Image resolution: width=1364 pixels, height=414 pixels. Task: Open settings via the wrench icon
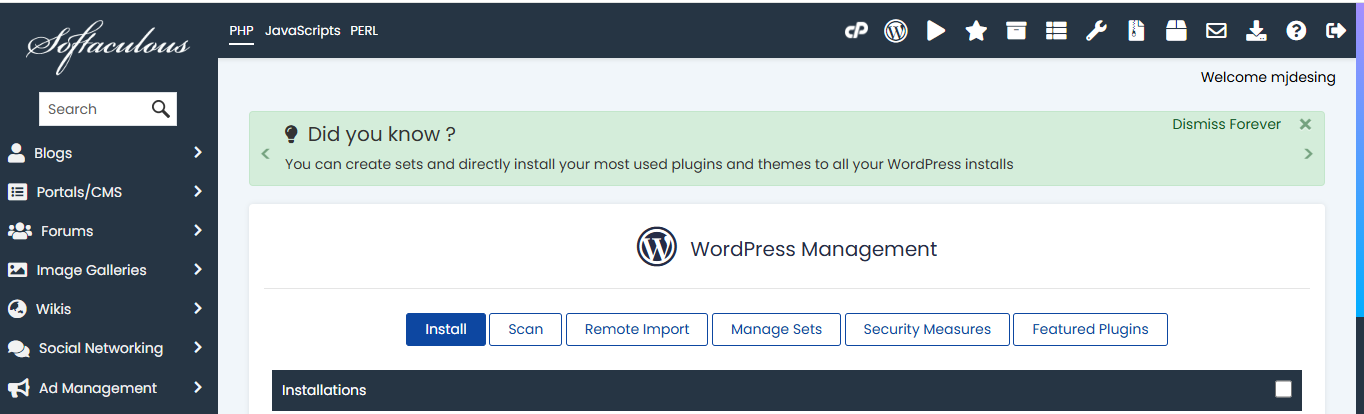coord(1096,31)
